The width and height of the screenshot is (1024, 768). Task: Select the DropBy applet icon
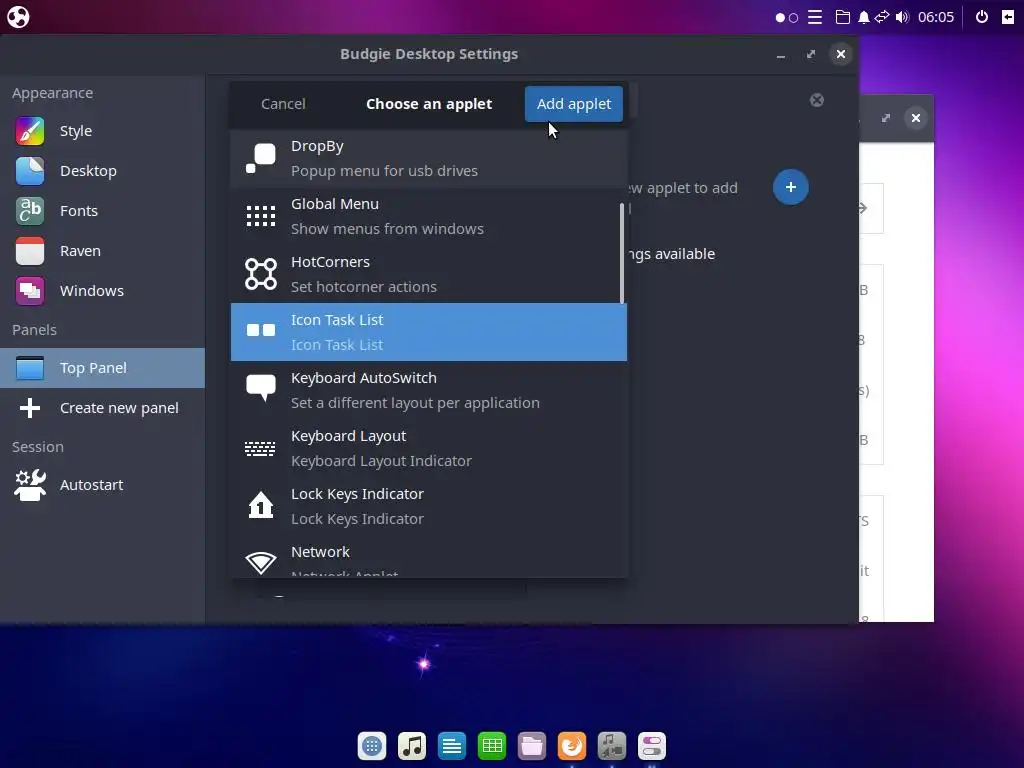coord(261,159)
